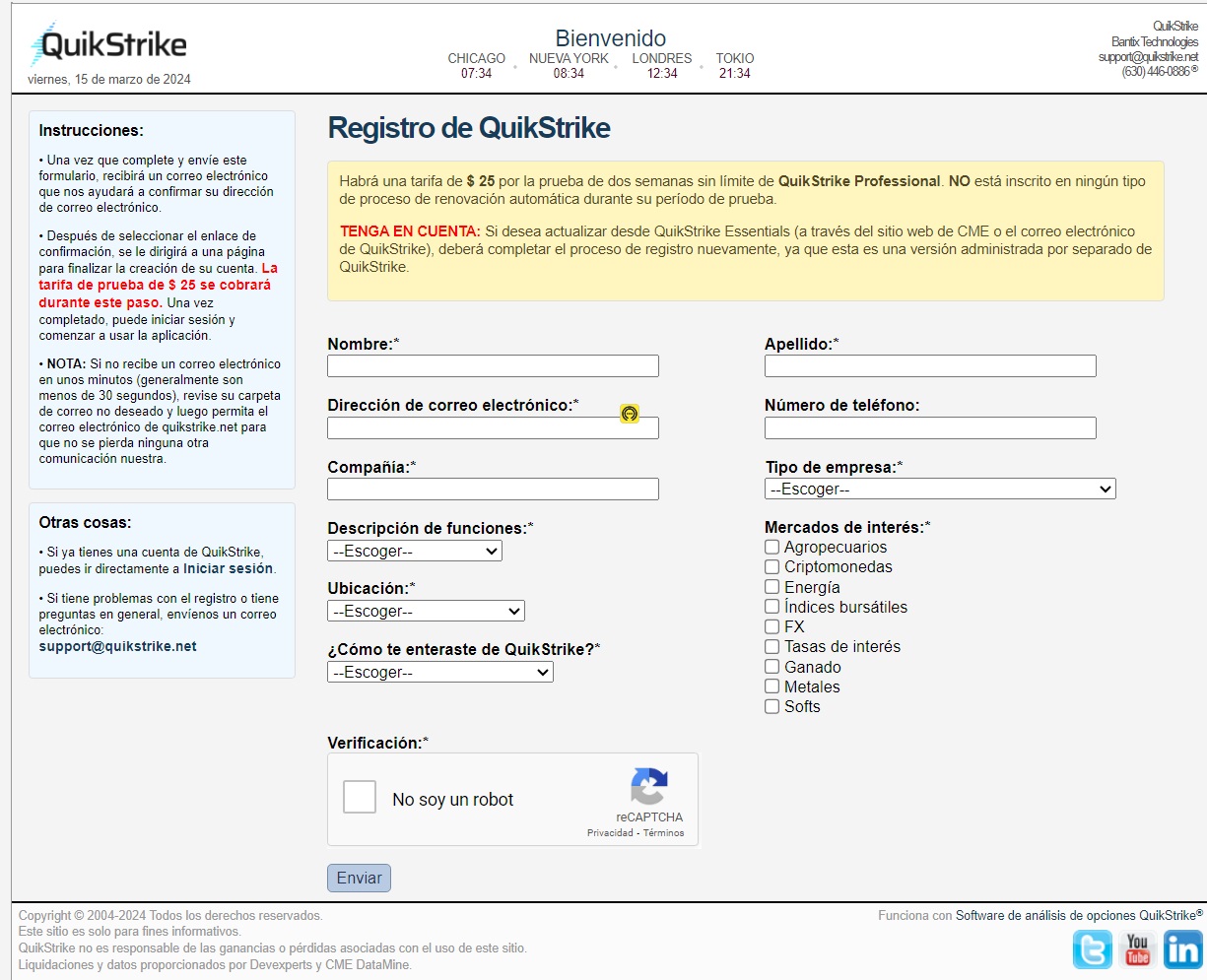
Task: Click the TOKIO 21:34 clock text
Action: (x=735, y=65)
